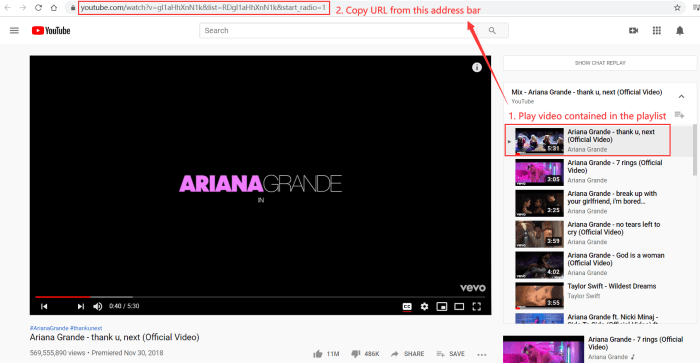Click the SHARE button
The height and width of the screenshot is (363, 700).
[408, 354]
